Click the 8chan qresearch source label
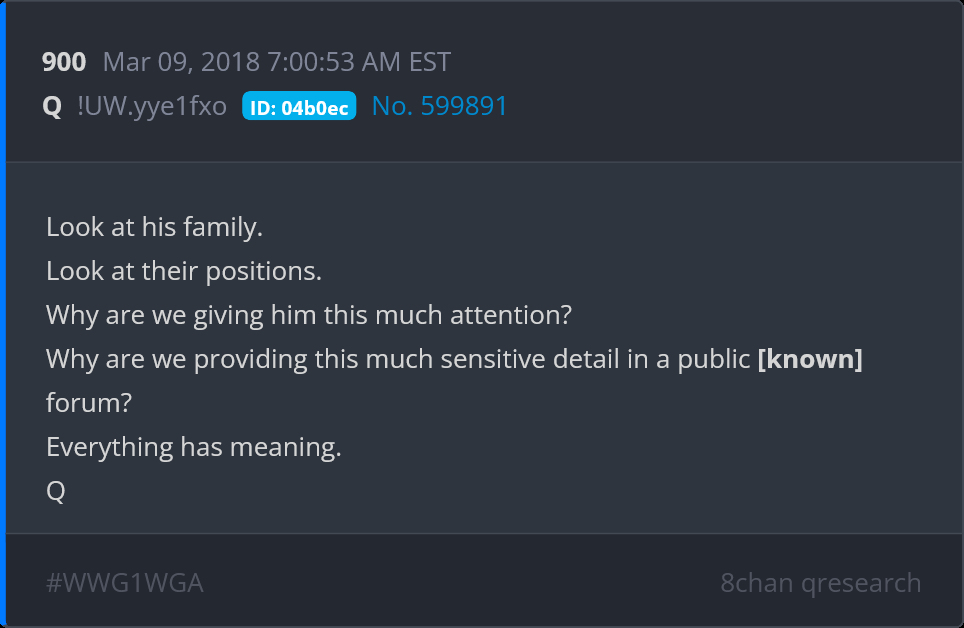 coord(820,583)
